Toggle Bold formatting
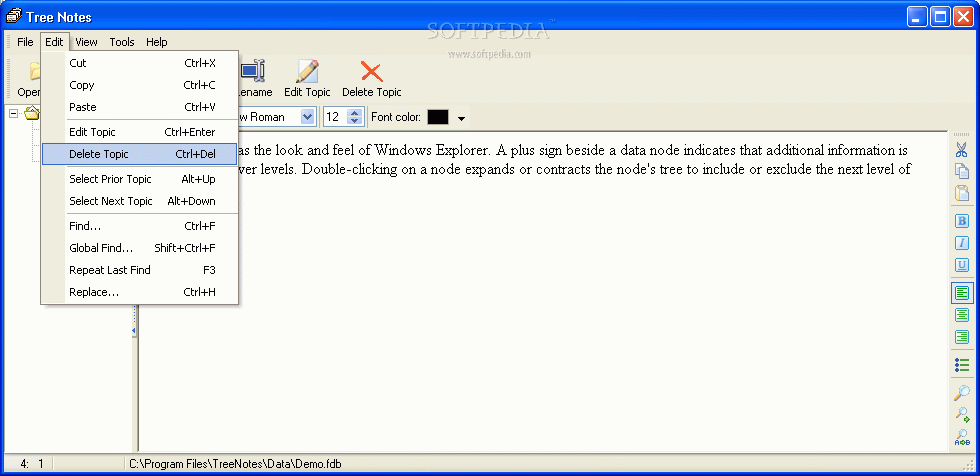 click(x=961, y=221)
